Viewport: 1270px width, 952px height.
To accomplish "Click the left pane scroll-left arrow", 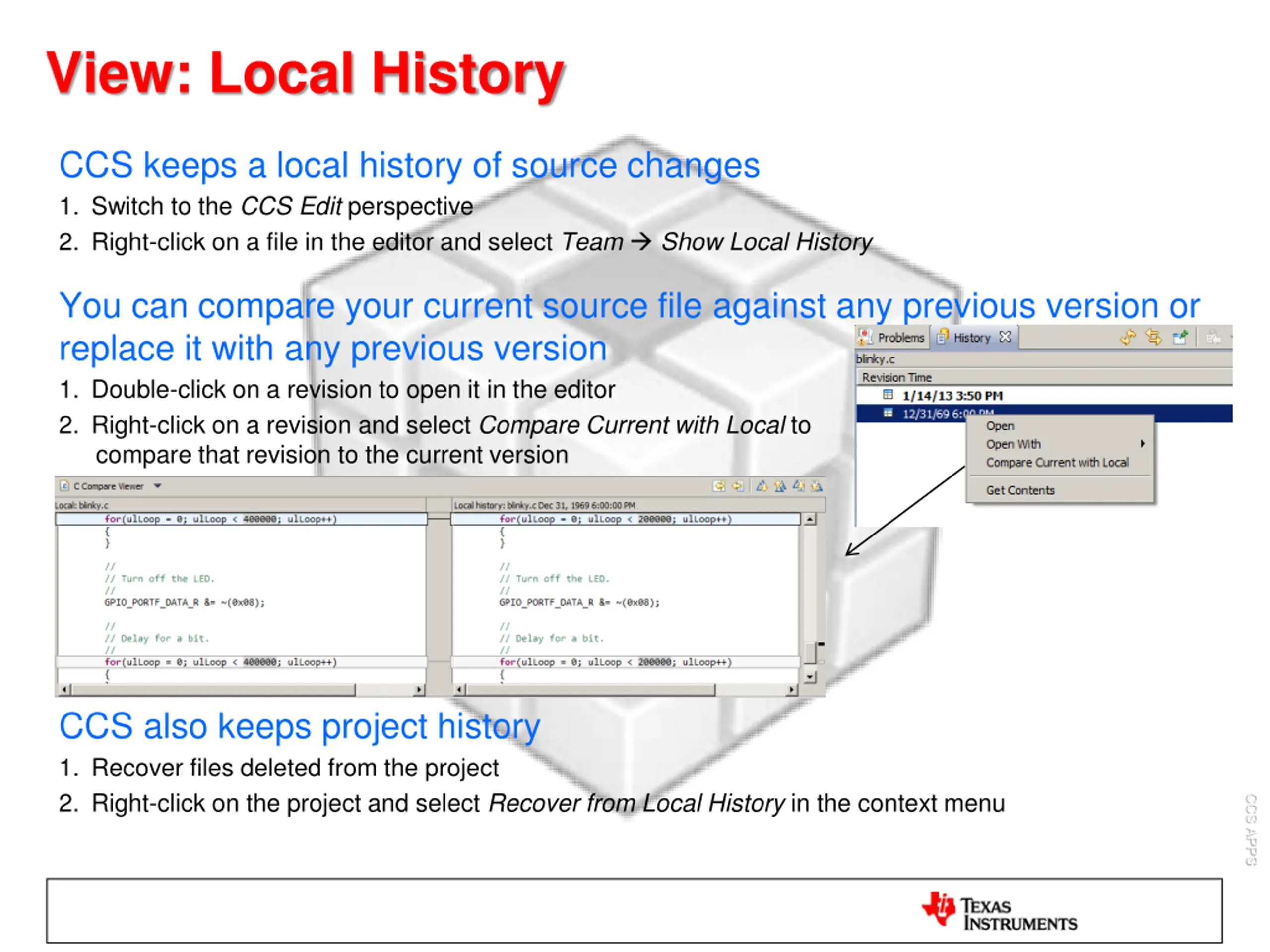I will (64, 689).
